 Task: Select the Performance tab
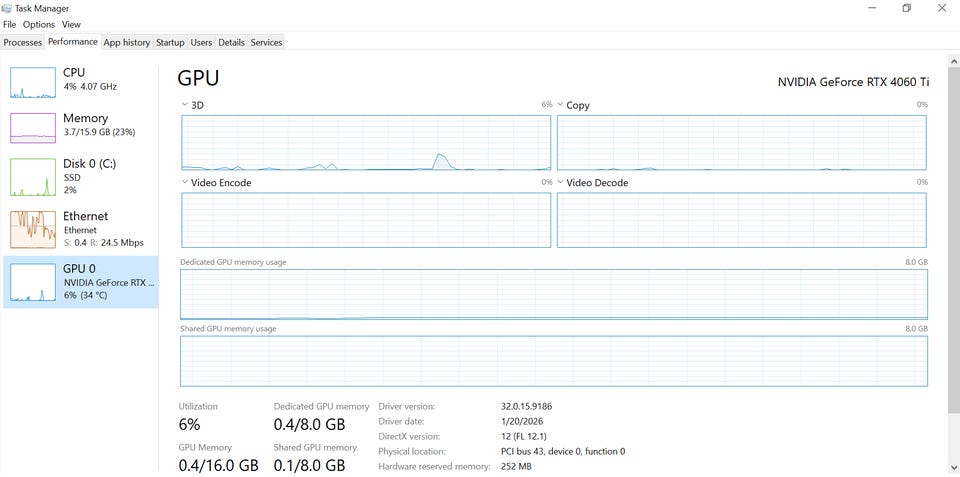coord(73,42)
